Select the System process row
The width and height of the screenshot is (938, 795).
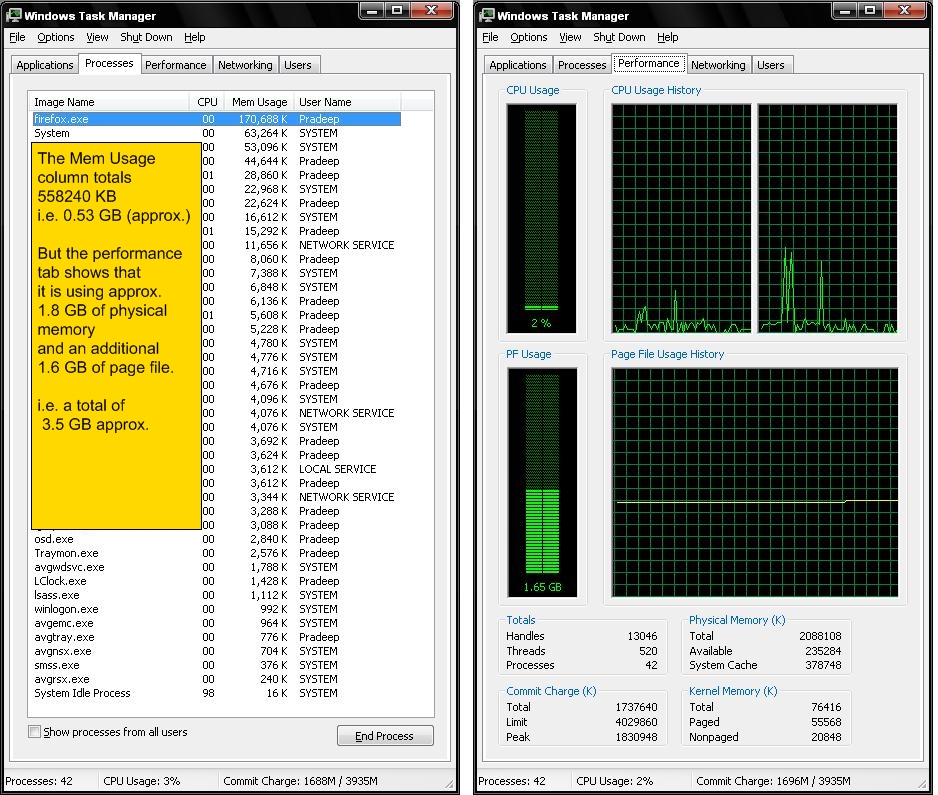[x=217, y=133]
